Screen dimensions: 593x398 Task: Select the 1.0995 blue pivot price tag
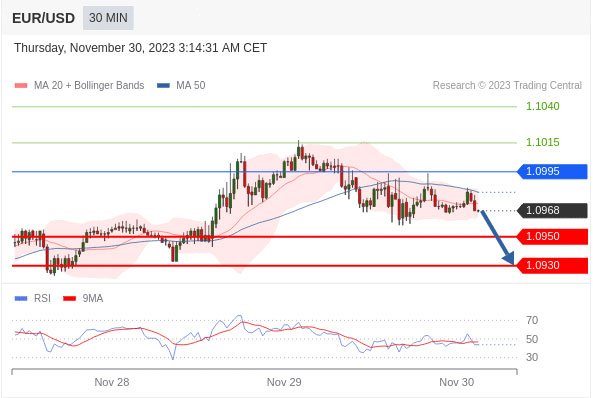point(553,171)
